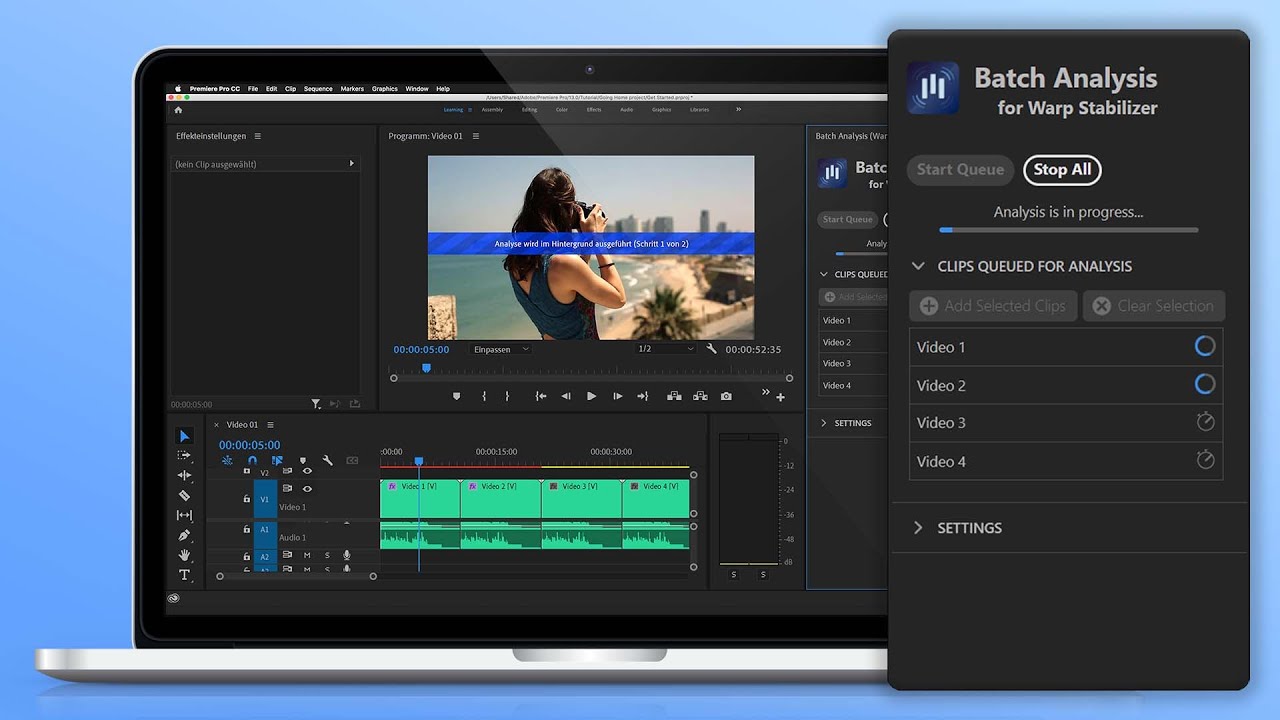Click the Video 2 clip in the timeline

pos(500,498)
